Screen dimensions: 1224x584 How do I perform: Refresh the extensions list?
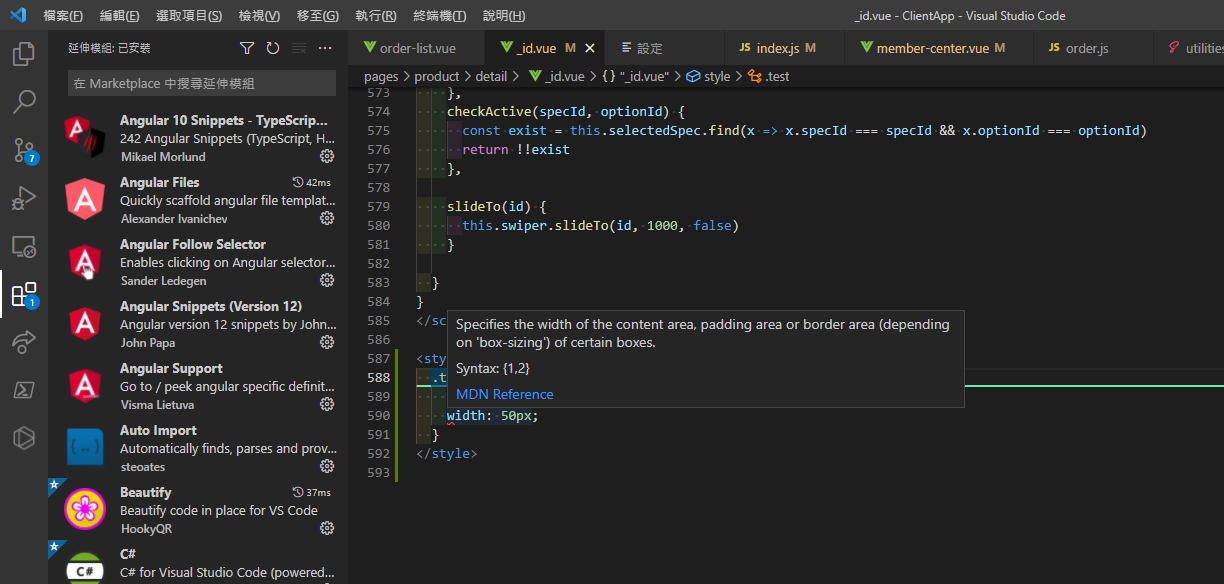(x=273, y=48)
